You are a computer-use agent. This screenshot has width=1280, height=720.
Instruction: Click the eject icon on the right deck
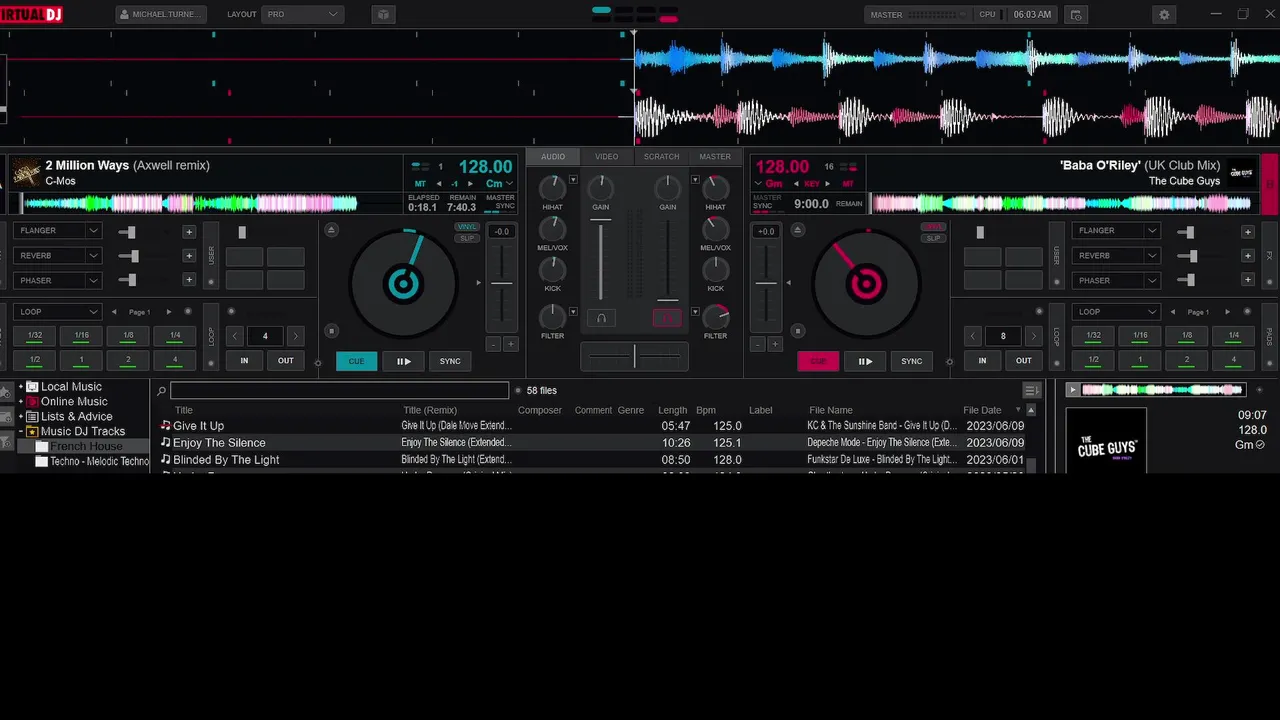point(797,230)
